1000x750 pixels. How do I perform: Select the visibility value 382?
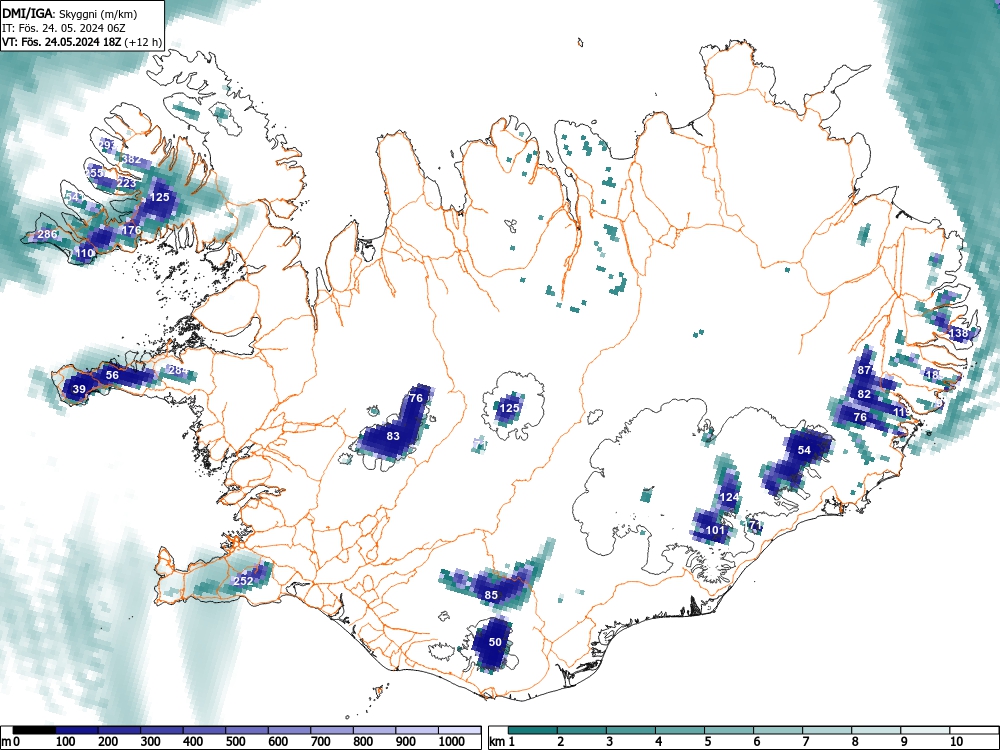coord(131,159)
